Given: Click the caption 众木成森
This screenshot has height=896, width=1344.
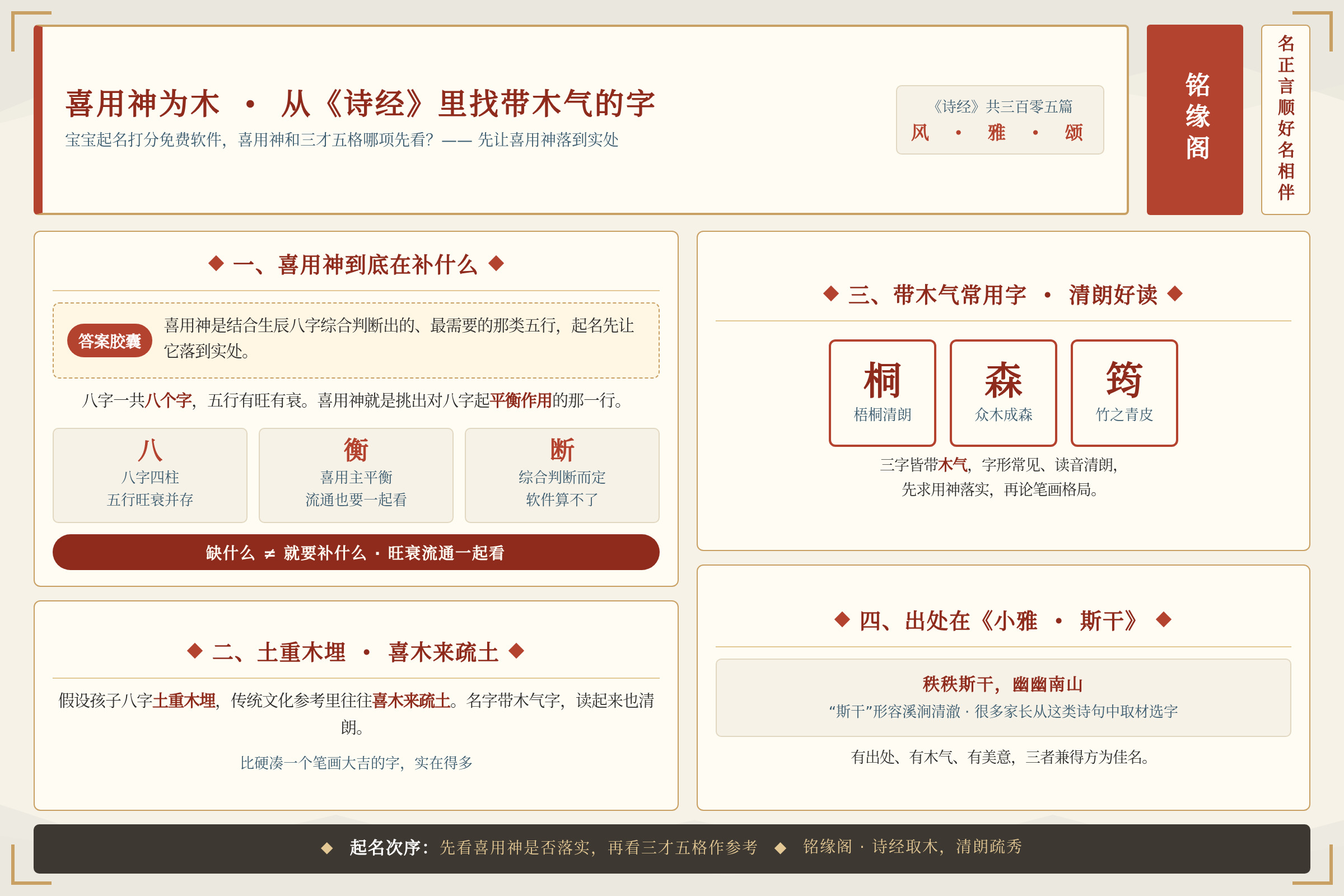Looking at the screenshot, I should [1003, 414].
